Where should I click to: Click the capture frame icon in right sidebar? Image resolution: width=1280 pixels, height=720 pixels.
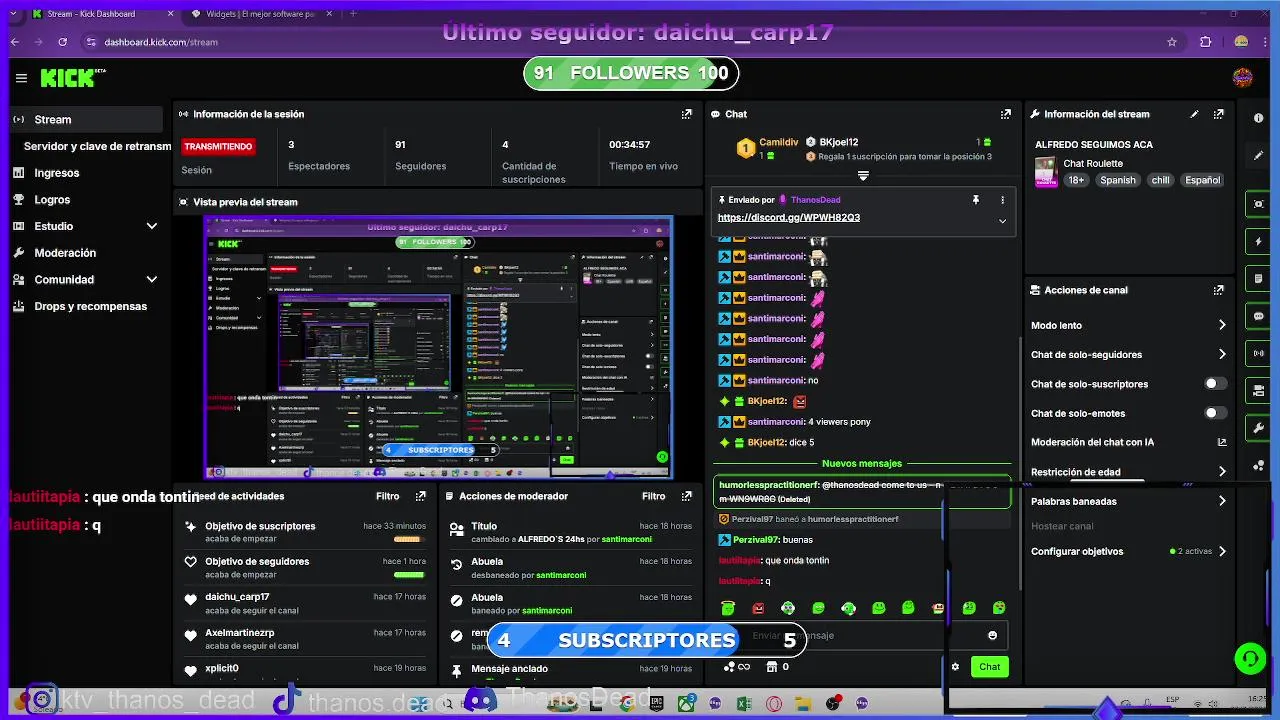tap(1258, 204)
